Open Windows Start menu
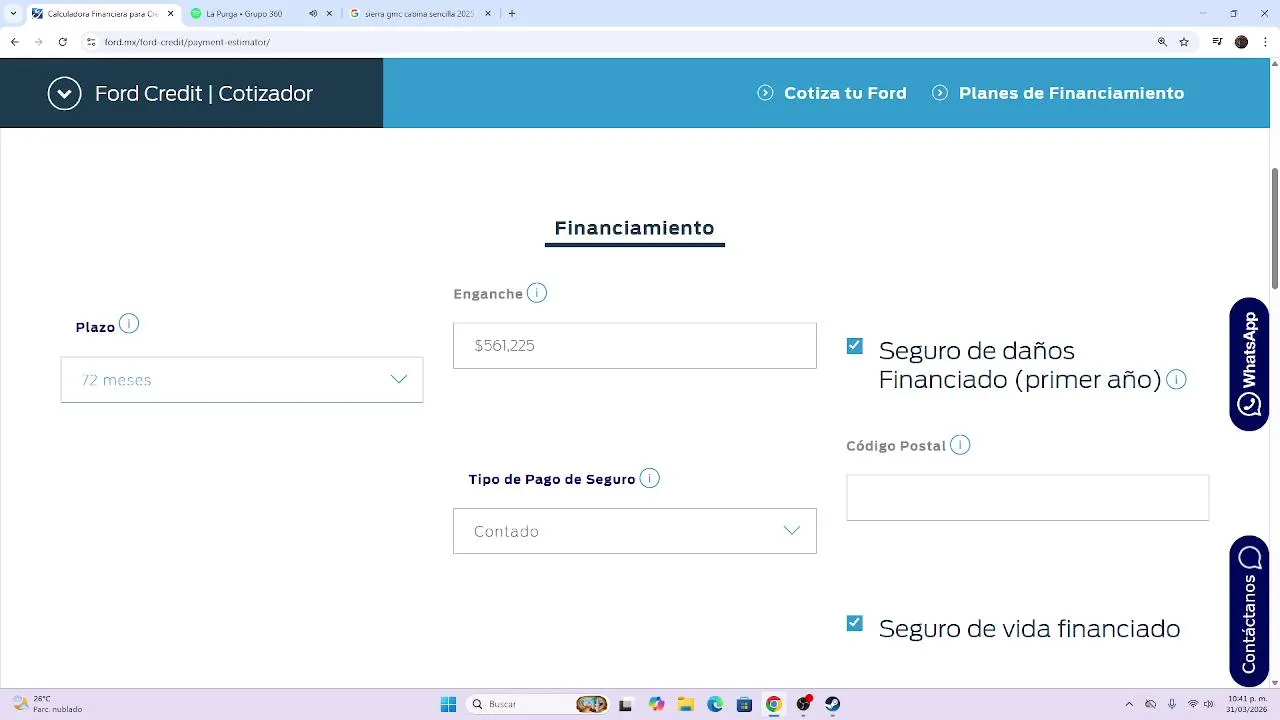This screenshot has height=720, width=1280. 449,704
